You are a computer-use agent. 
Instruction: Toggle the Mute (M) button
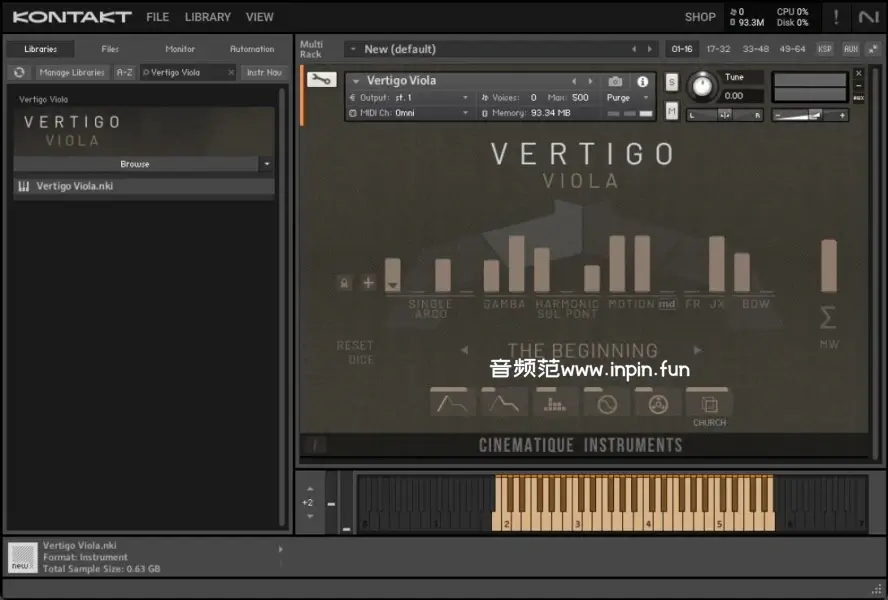(x=672, y=111)
